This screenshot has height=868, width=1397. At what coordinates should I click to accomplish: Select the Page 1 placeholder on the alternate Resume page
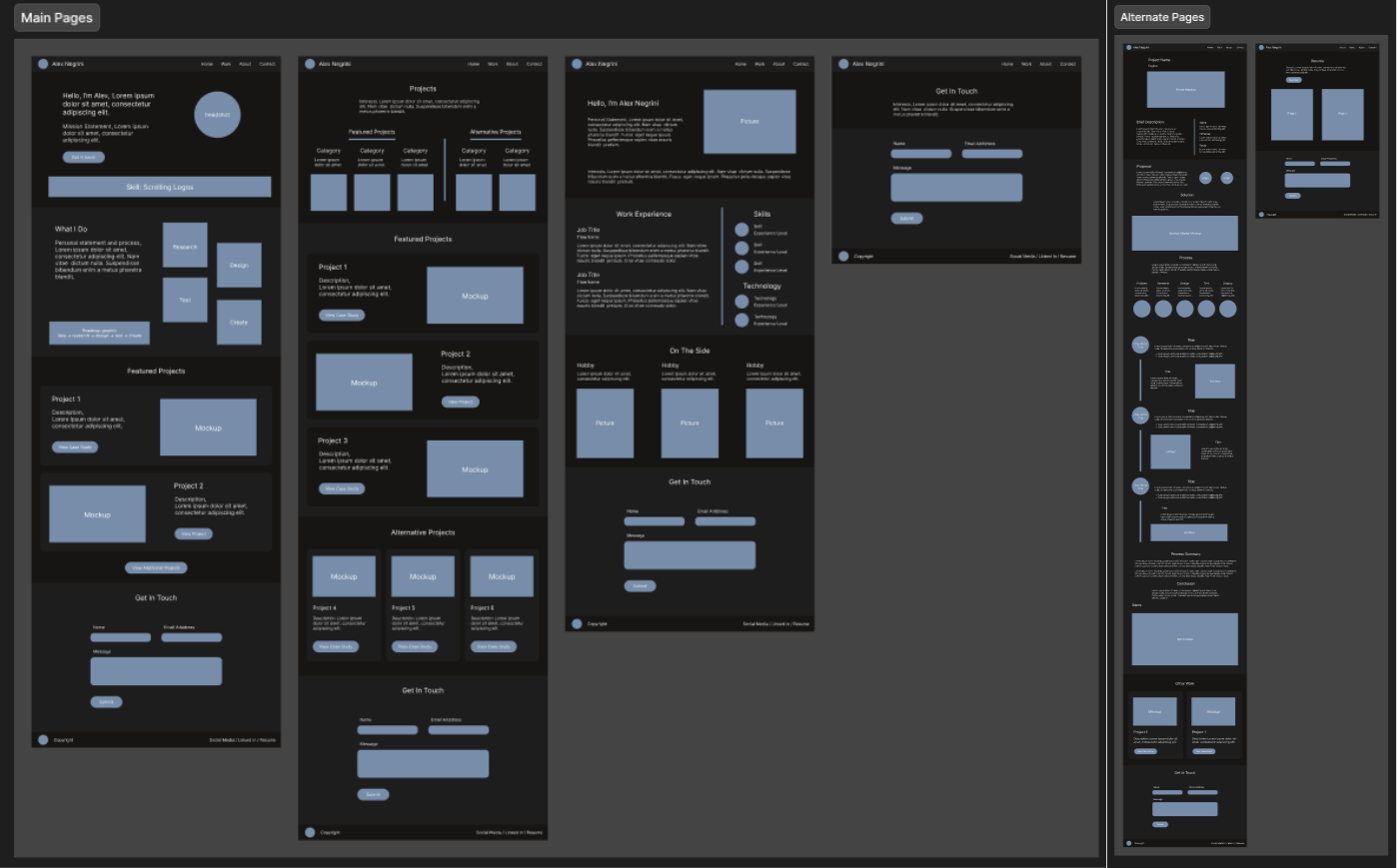(x=1292, y=114)
